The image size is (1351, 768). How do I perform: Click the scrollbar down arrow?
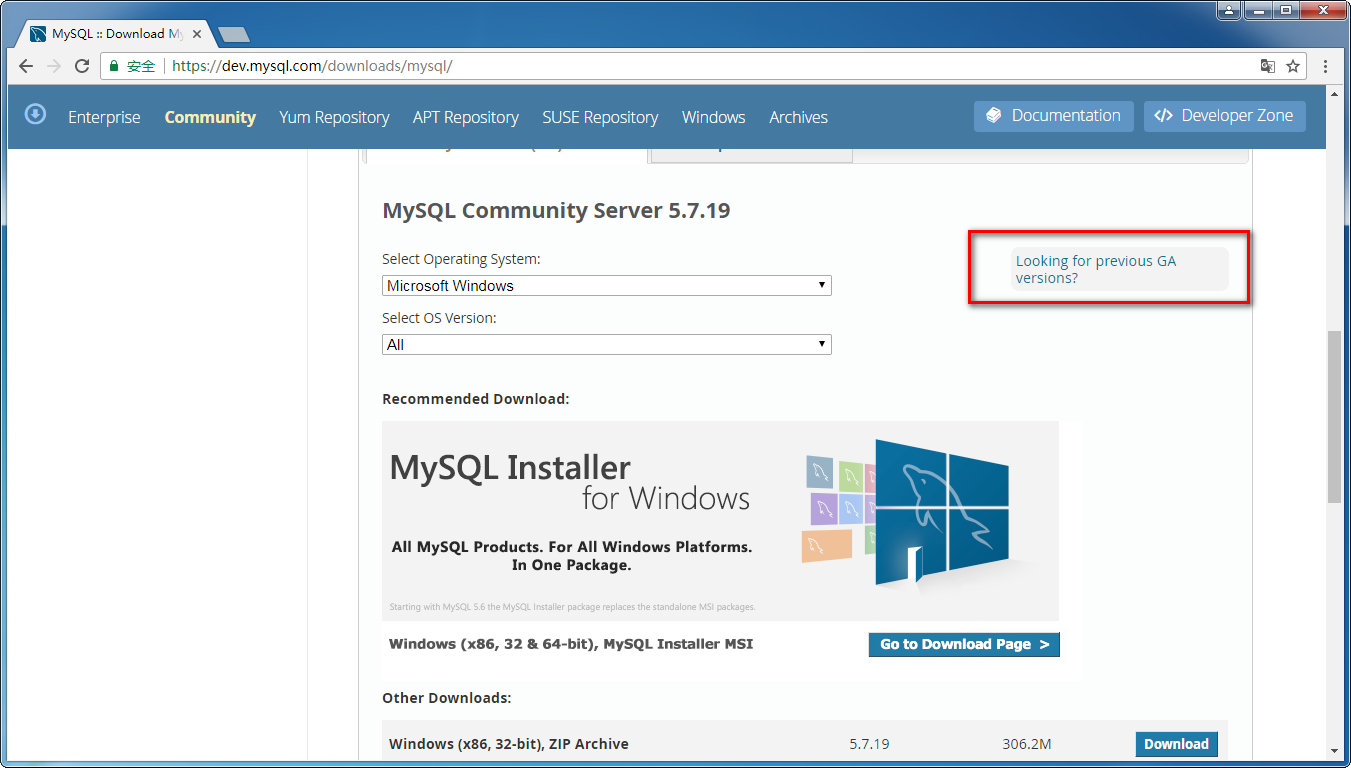pyautogui.click(x=1334, y=750)
